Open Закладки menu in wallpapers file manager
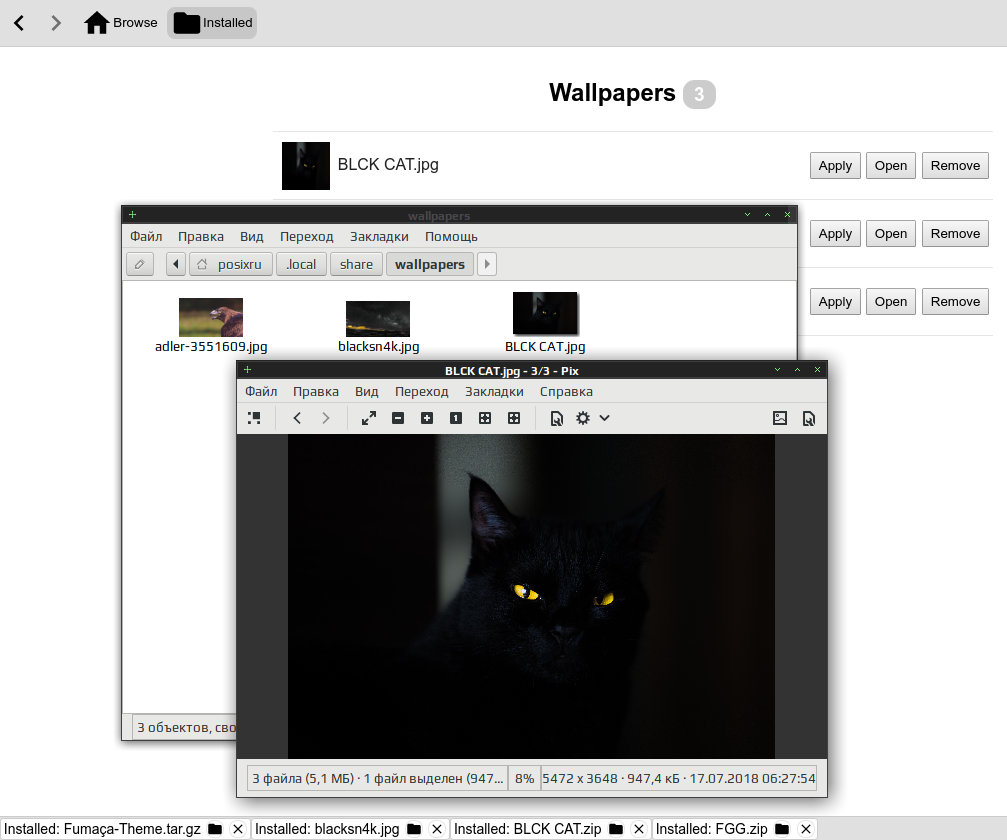The width and height of the screenshot is (1007, 840). click(x=379, y=236)
